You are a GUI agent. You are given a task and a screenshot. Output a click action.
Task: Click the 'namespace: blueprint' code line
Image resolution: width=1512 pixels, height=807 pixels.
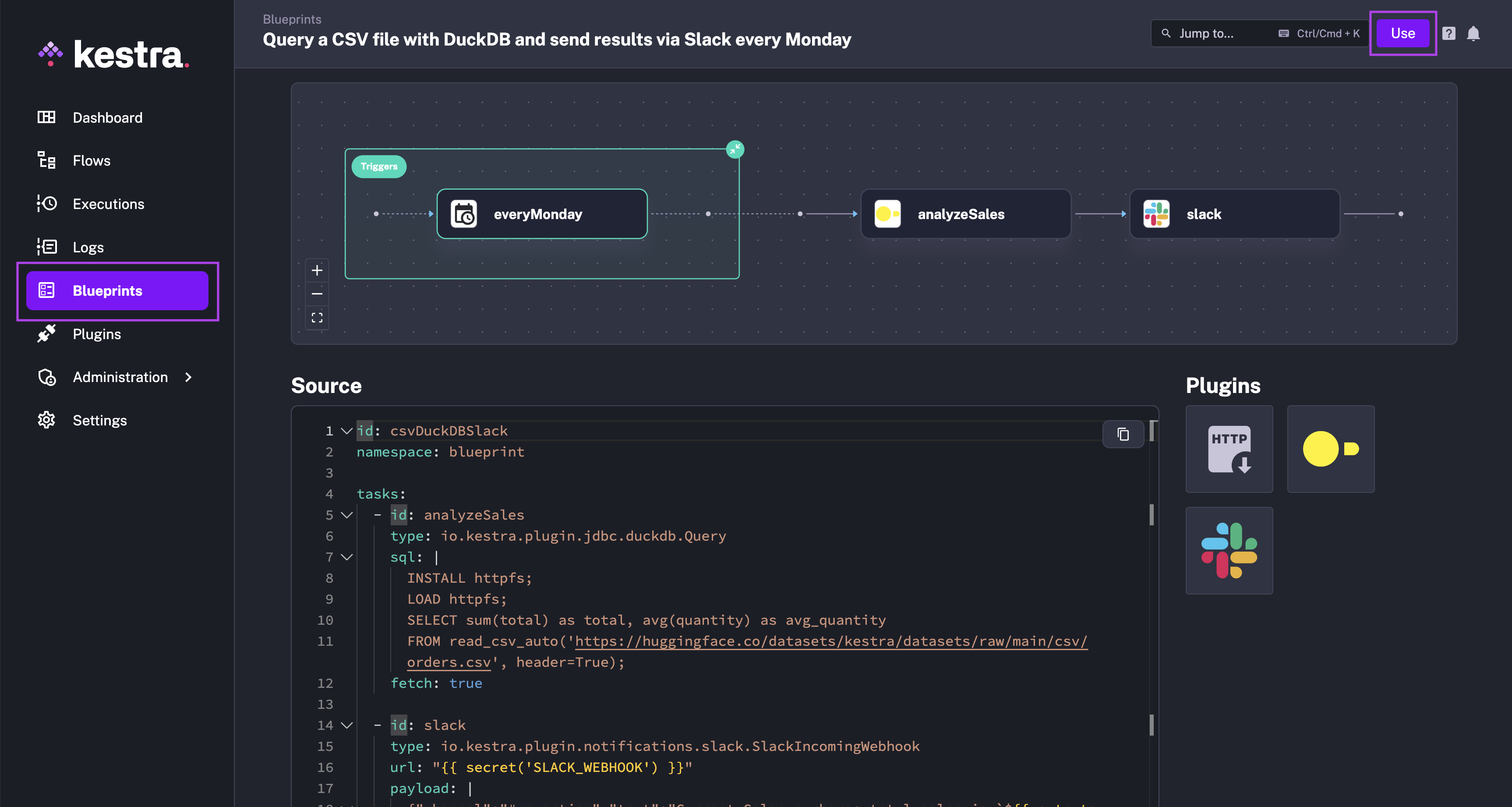point(440,452)
